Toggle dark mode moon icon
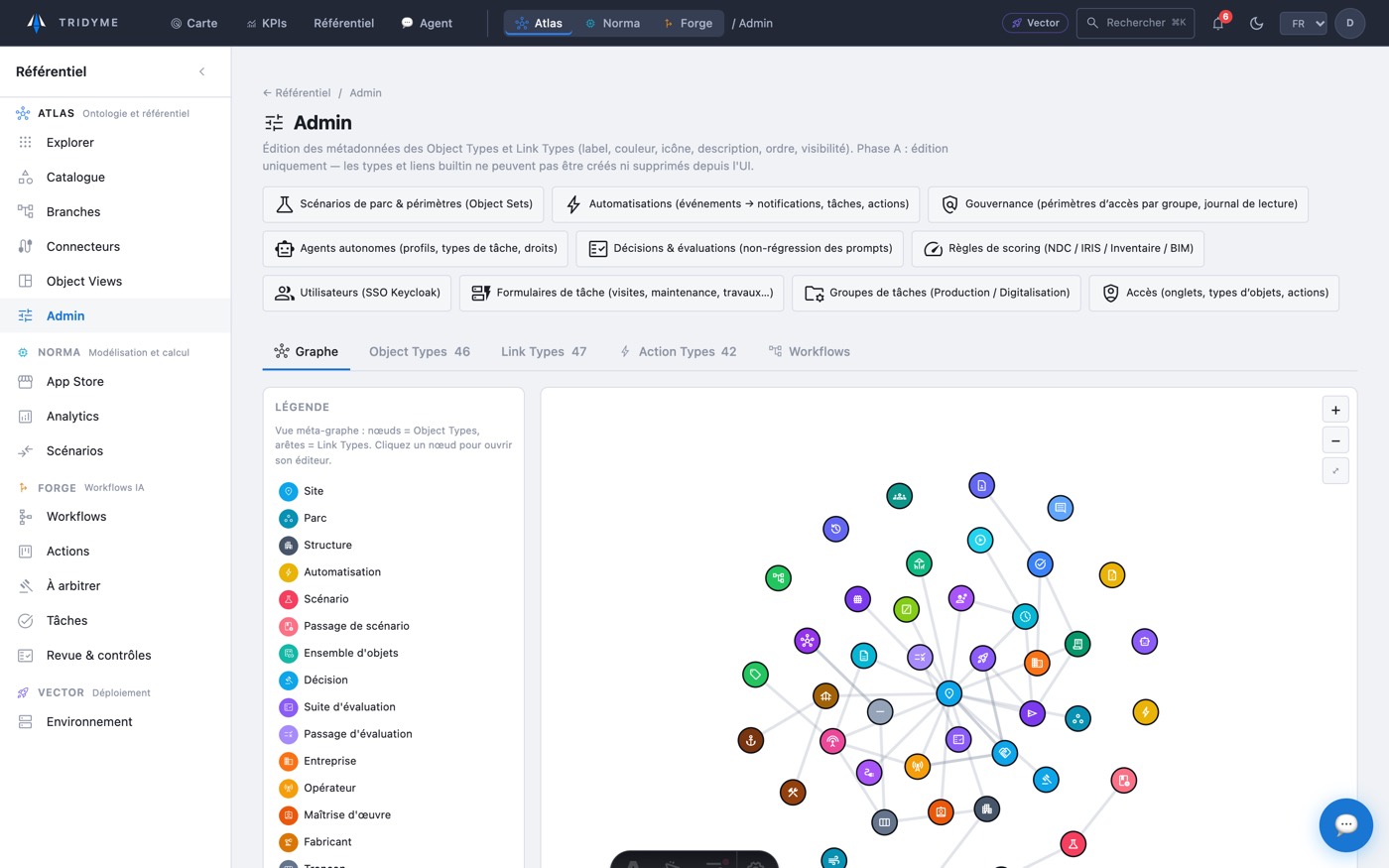Viewport: 1389px width, 868px height. [x=1256, y=23]
